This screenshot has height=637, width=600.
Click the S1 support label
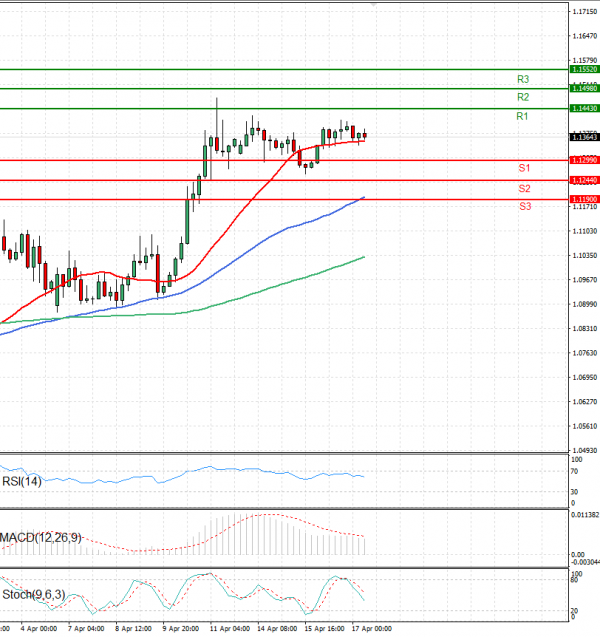(x=524, y=168)
